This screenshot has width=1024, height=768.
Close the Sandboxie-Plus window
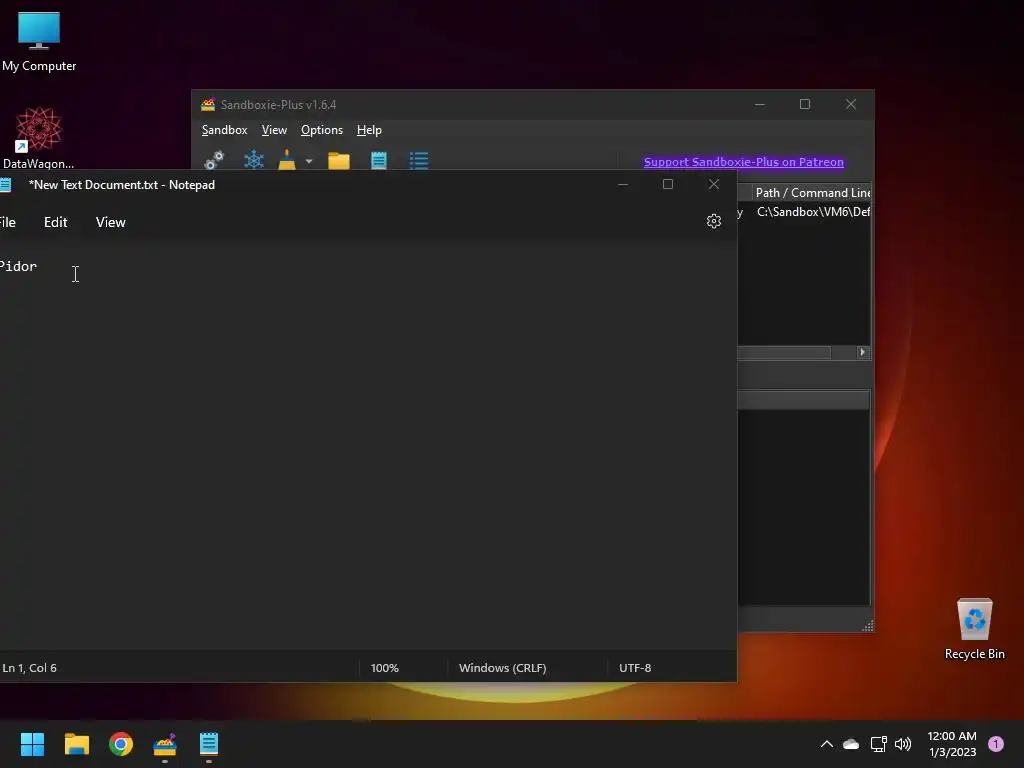(851, 104)
